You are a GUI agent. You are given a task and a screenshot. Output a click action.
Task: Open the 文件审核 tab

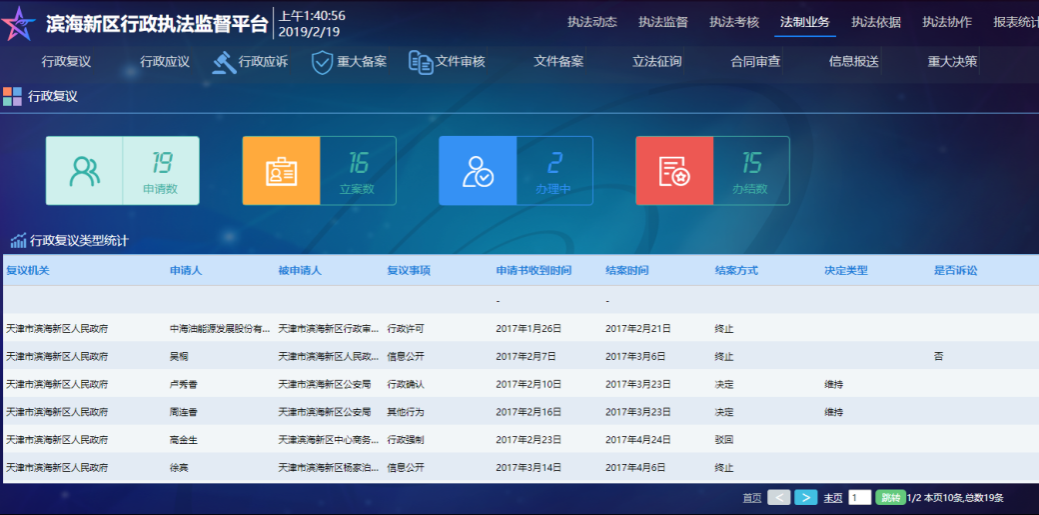(x=461, y=62)
